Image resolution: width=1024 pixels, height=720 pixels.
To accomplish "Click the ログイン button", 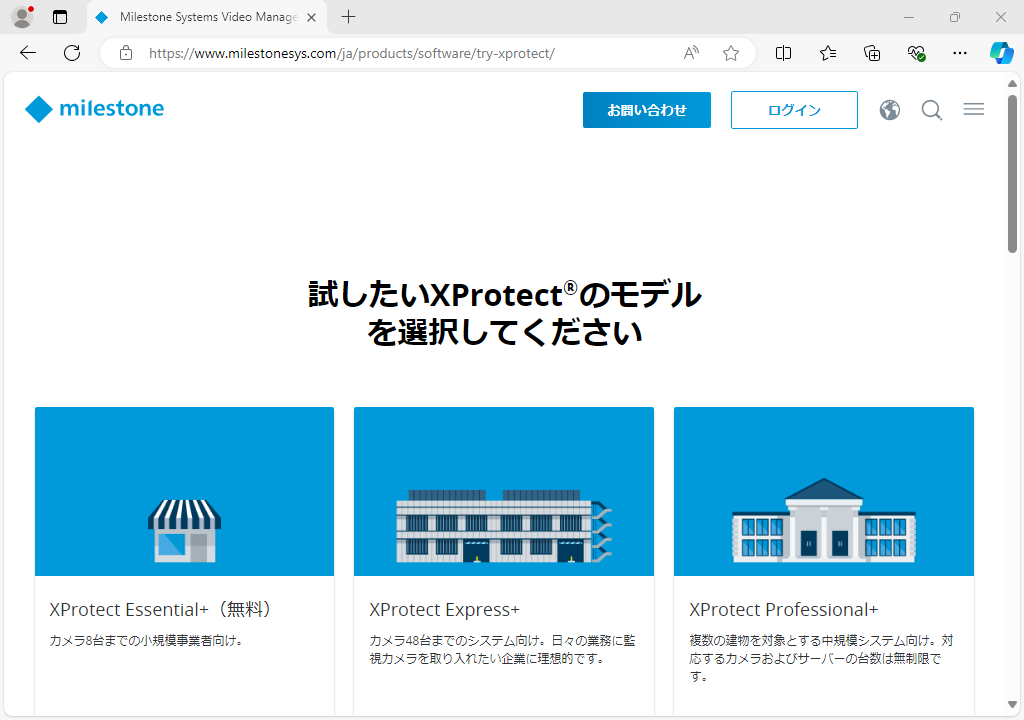I will (x=794, y=110).
